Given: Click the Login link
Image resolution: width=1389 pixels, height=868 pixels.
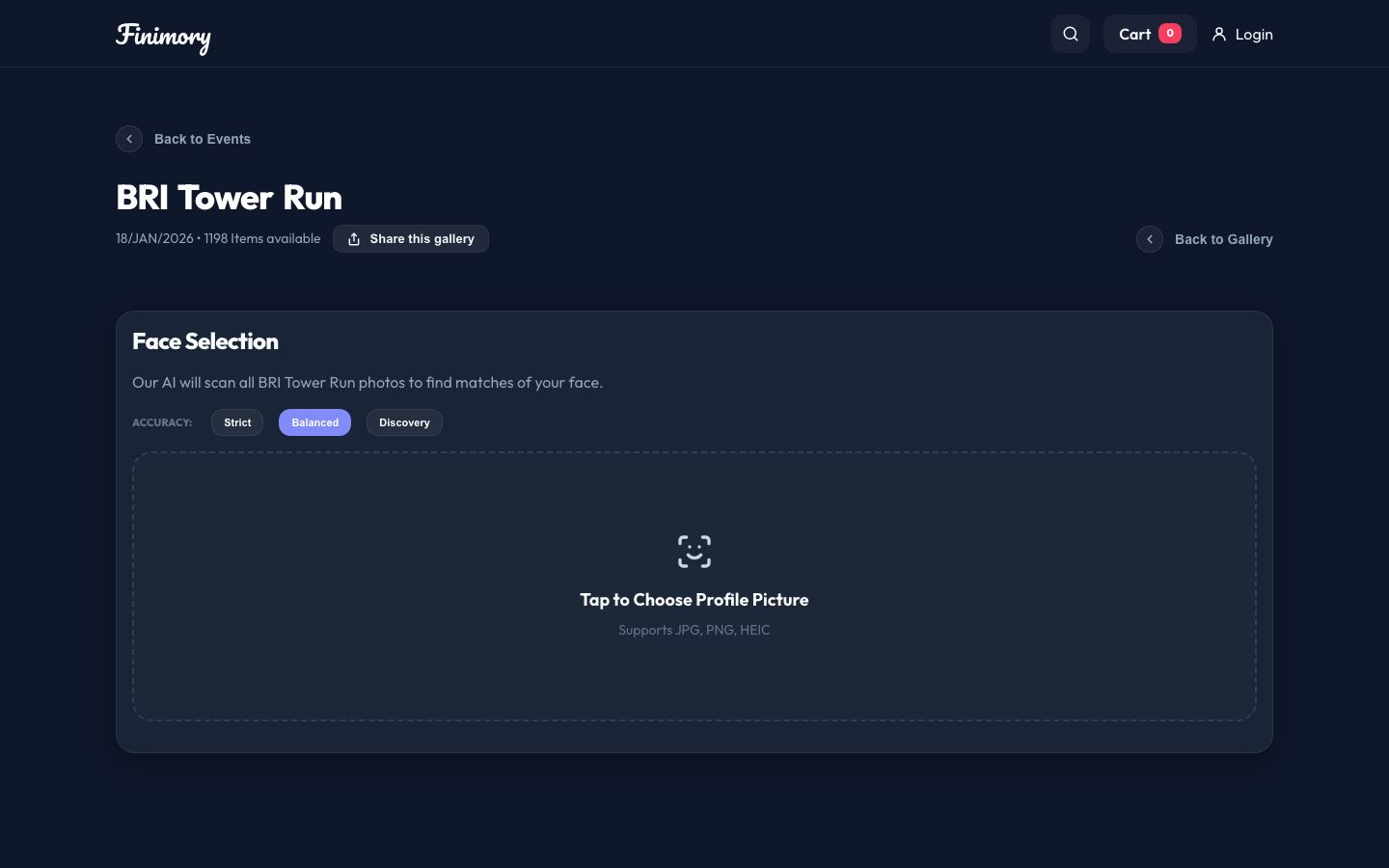Looking at the screenshot, I should click(x=1242, y=34).
